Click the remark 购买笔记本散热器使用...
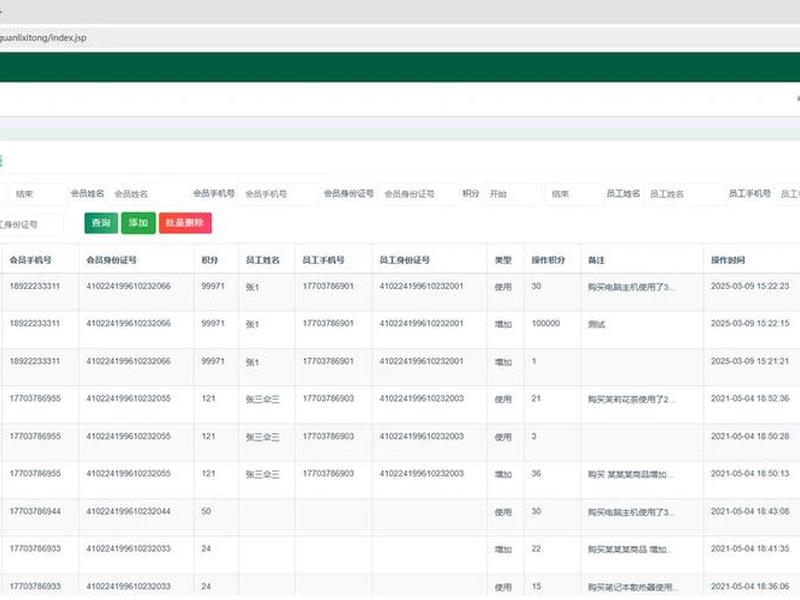 632,587
